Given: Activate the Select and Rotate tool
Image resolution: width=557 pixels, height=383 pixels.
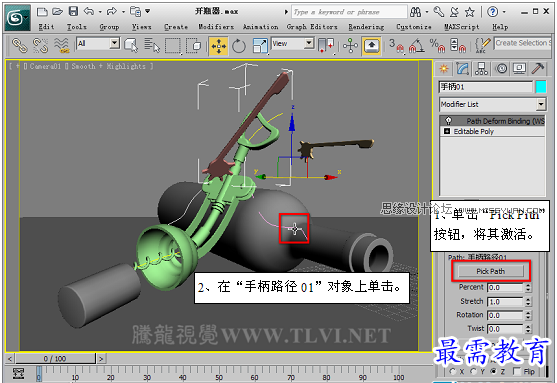Looking at the screenshot, I should click(x=239, y=46).
